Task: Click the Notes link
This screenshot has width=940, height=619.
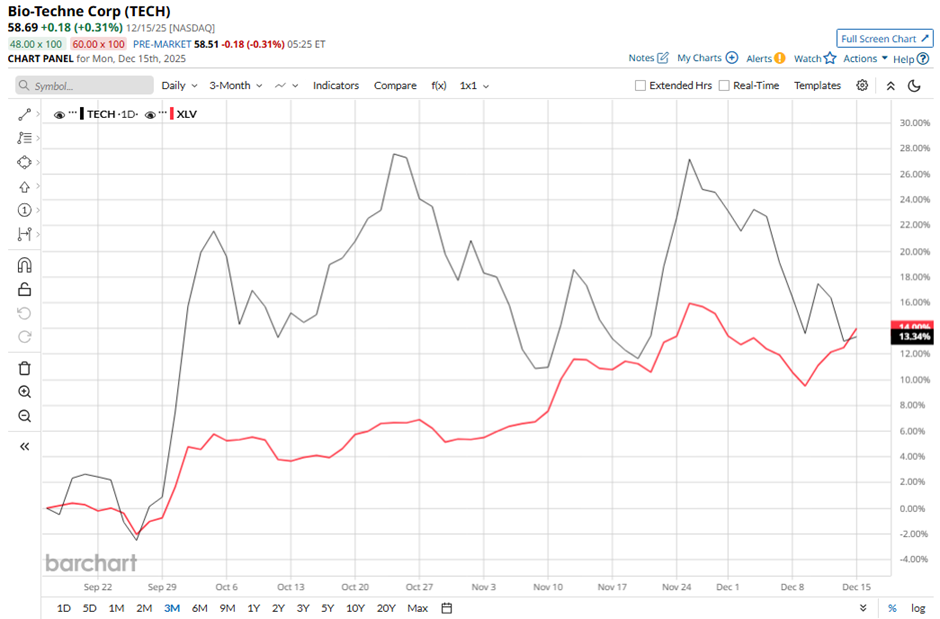Action: point(641,58)
